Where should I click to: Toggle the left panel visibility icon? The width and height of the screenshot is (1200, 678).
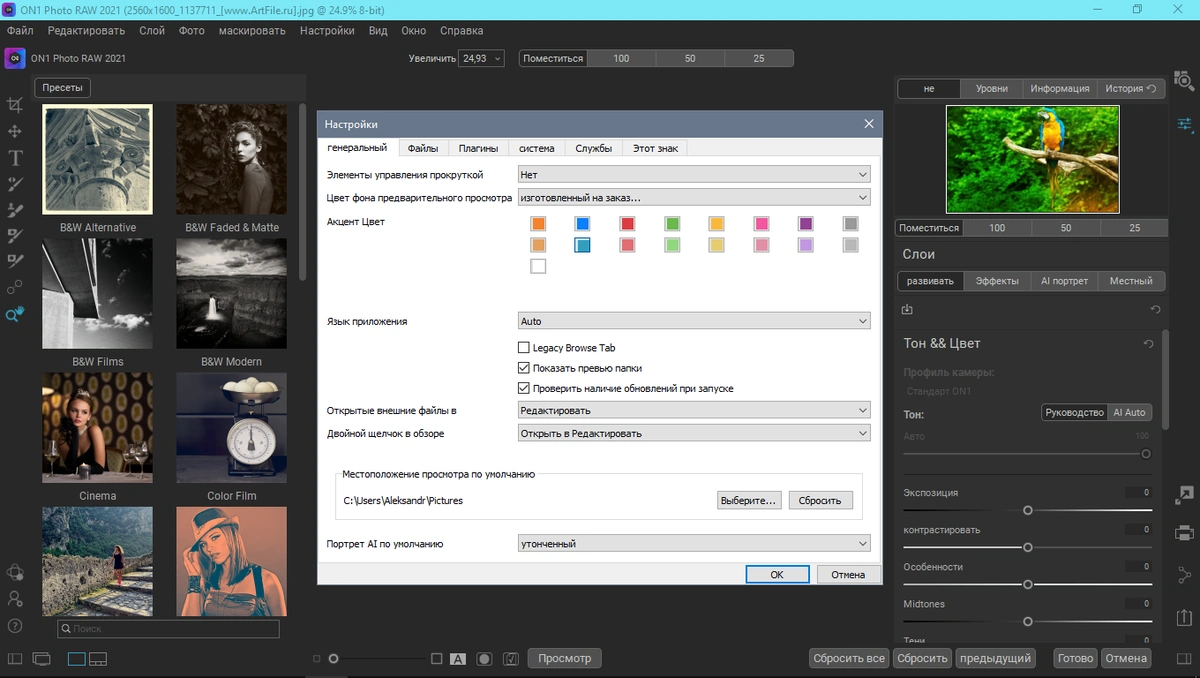[14, 659]
